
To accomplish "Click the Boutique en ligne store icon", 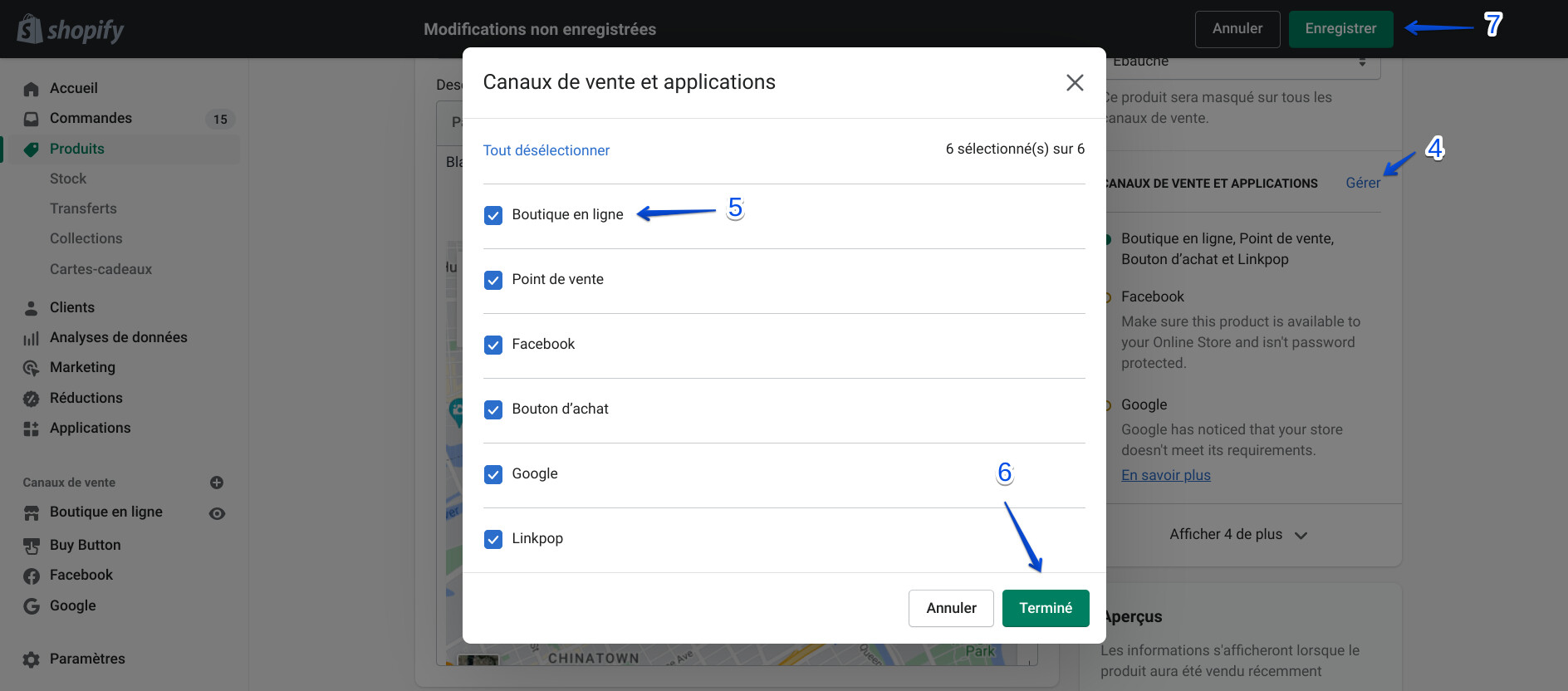I will 32,513.
